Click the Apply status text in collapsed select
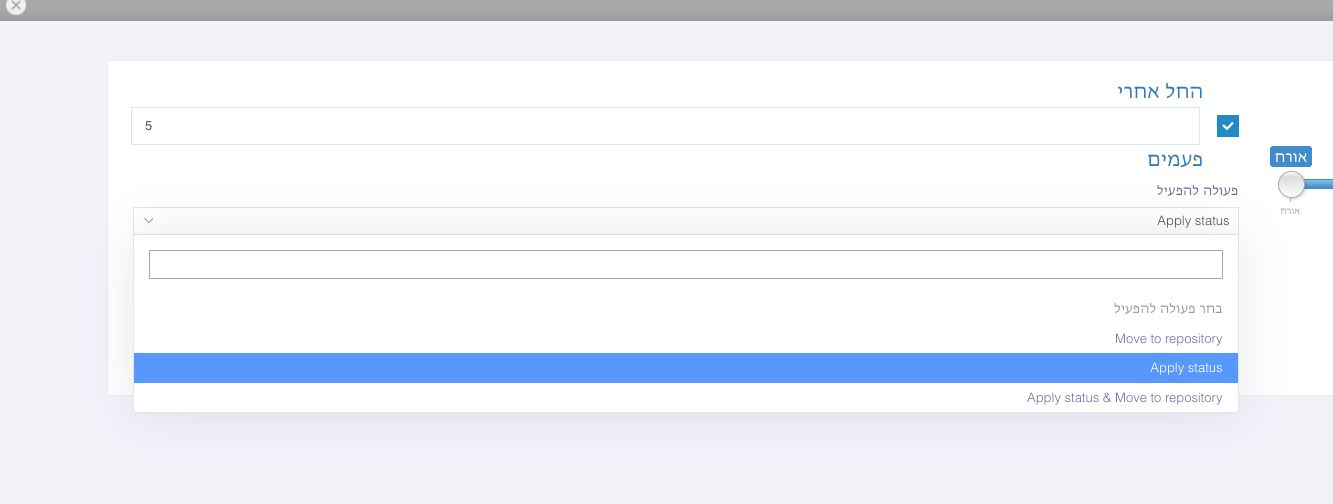This screenshot has width=1333, height=504. (x=1193, y=221)
